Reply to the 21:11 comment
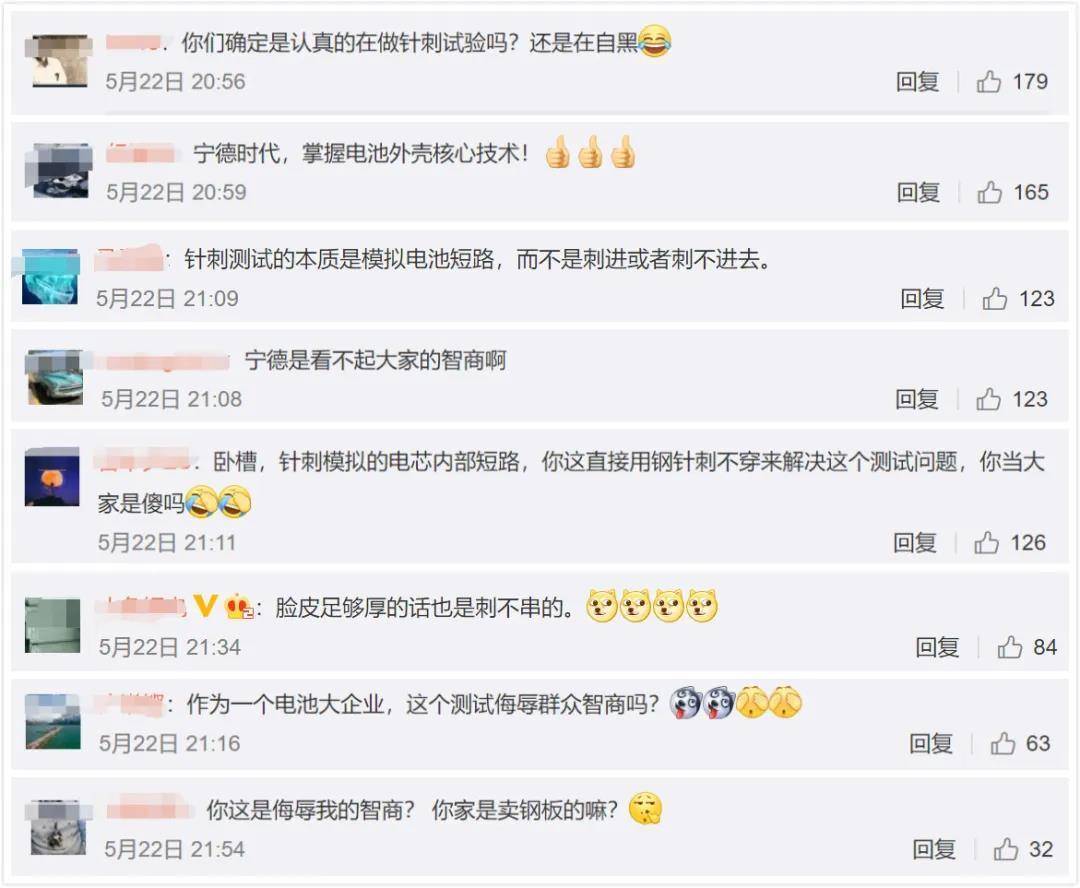1080x888 pixels. coord(915,543)
